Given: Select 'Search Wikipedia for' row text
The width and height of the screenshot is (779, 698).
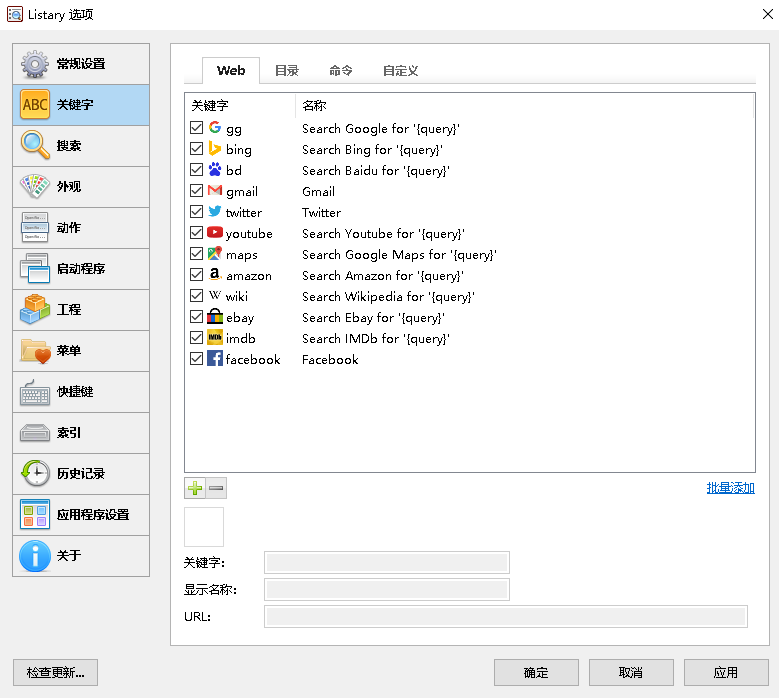Looking at the screenshot, I should tap(363, 297).
